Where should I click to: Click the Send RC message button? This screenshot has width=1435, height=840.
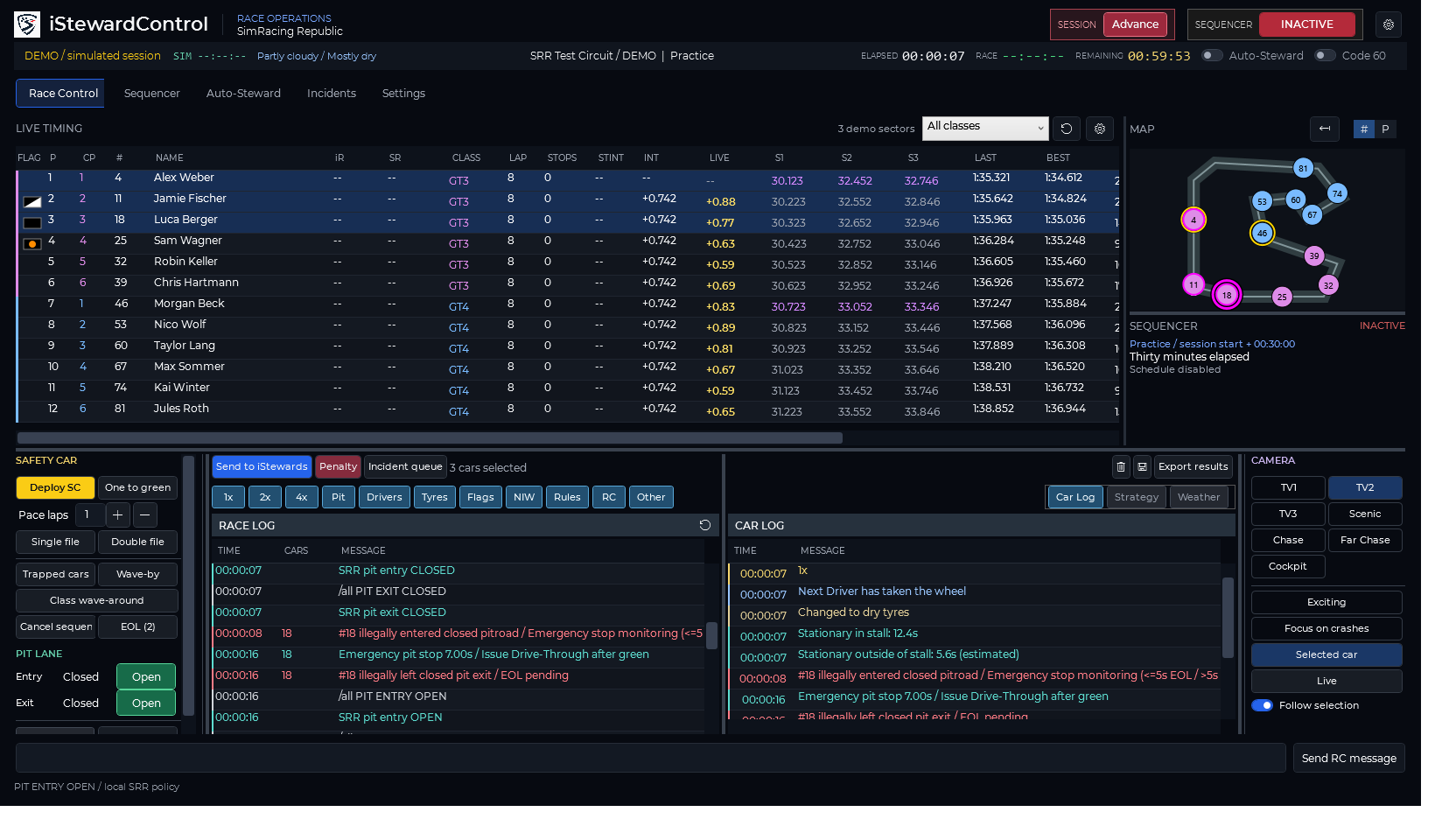[1348, 758]
